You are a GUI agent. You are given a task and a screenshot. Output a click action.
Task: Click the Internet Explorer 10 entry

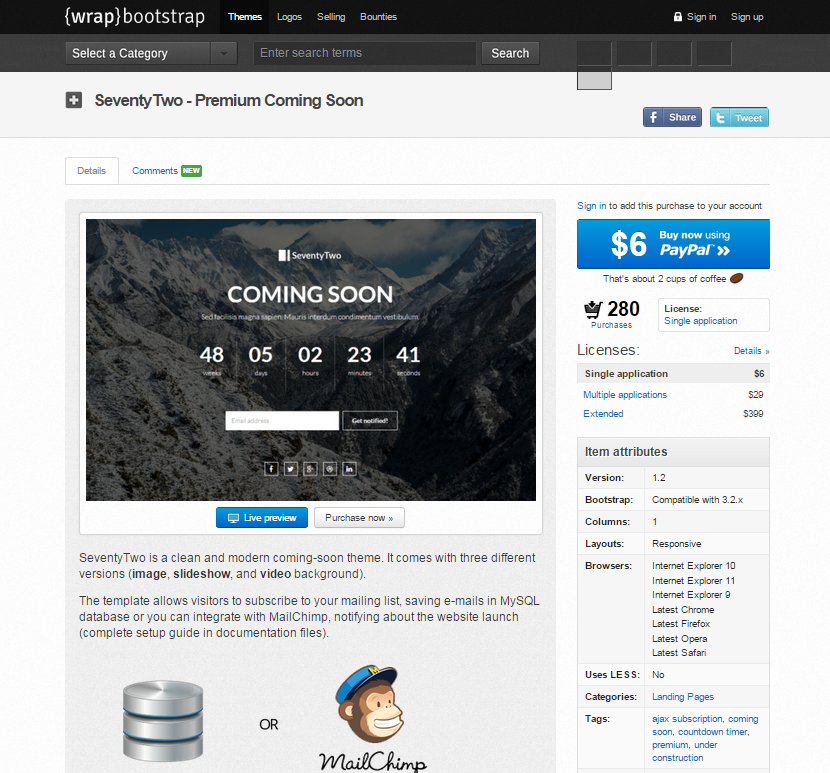click(x=693, y=565)
